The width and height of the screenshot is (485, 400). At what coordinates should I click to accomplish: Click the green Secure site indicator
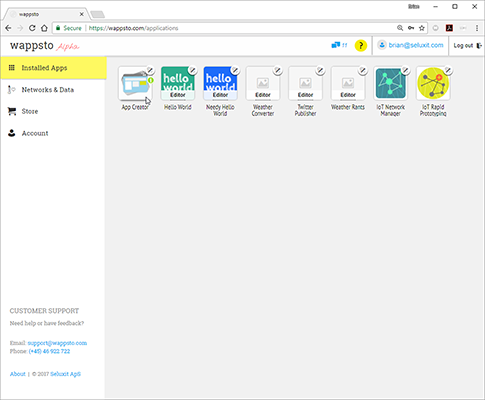(x=69, y=28)
